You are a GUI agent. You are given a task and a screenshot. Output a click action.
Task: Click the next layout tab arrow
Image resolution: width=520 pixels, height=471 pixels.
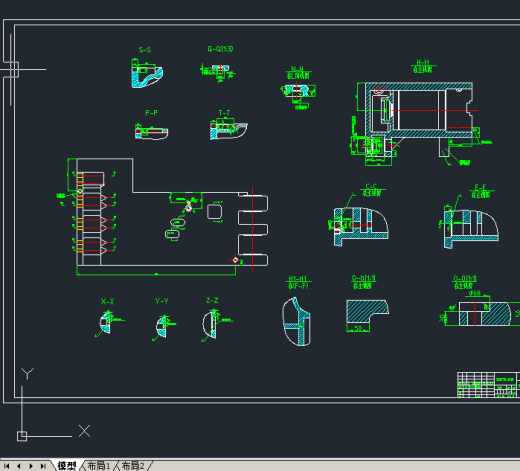tap(31, 466)
